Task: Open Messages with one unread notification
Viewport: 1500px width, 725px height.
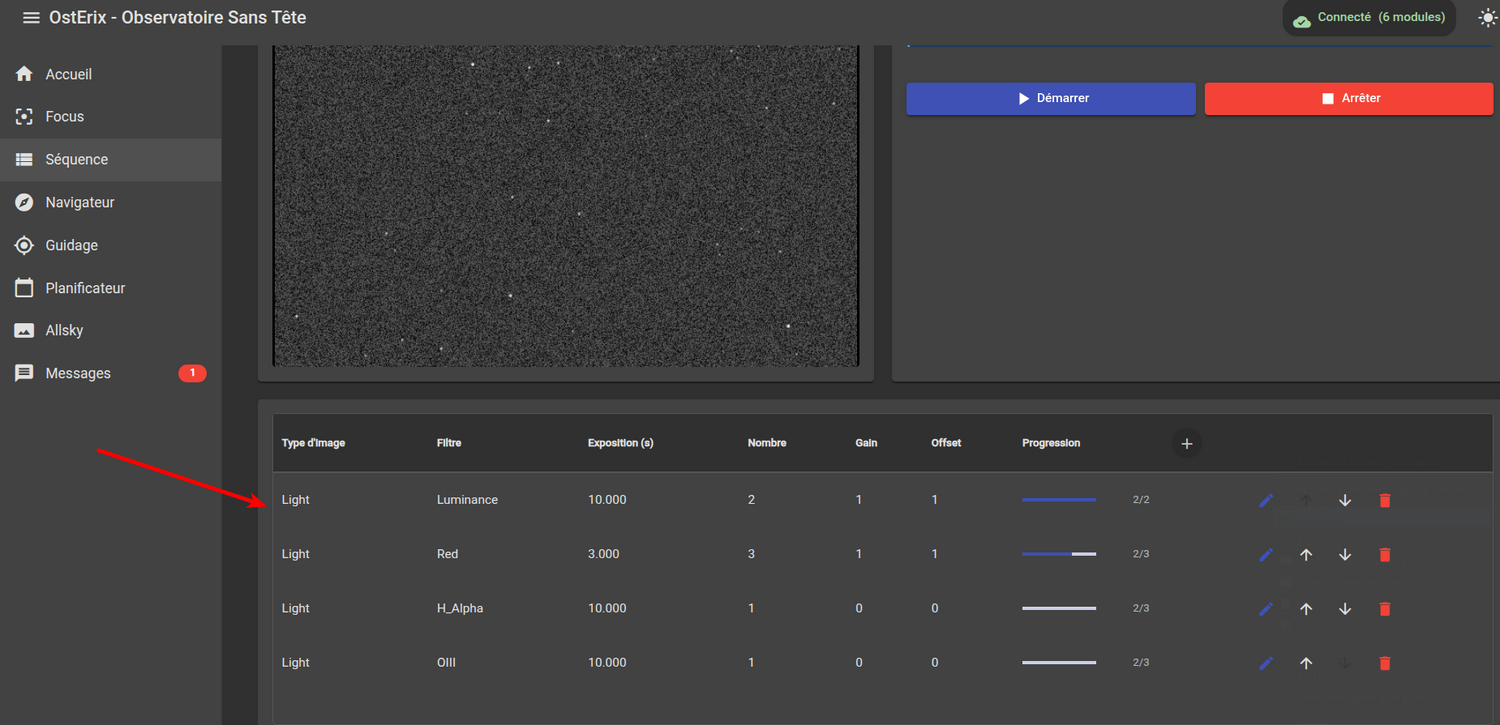Action: (78, 373)
